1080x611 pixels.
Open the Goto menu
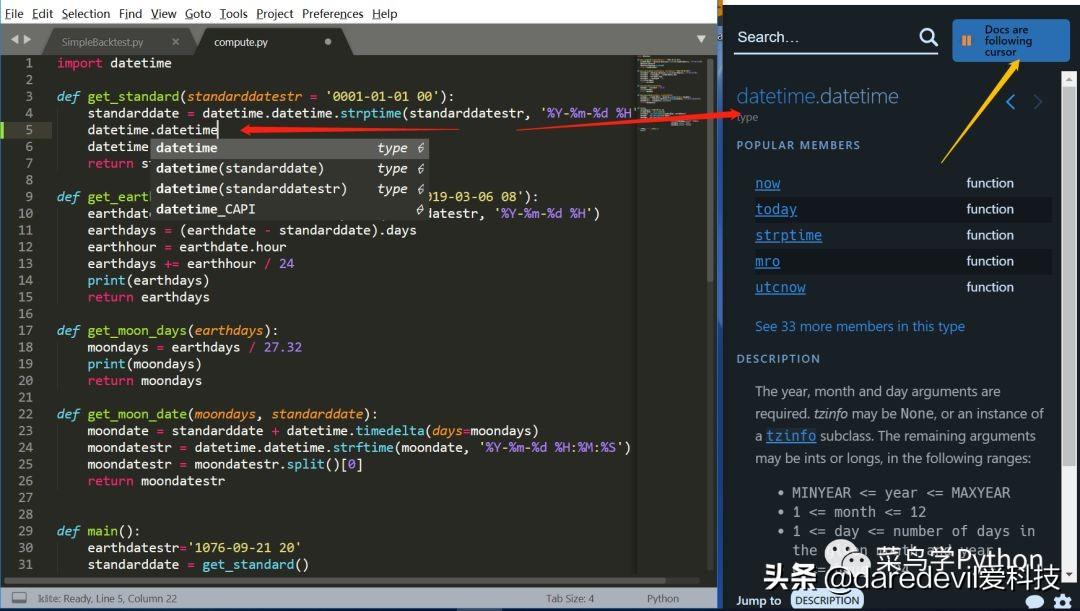[198, 14]
